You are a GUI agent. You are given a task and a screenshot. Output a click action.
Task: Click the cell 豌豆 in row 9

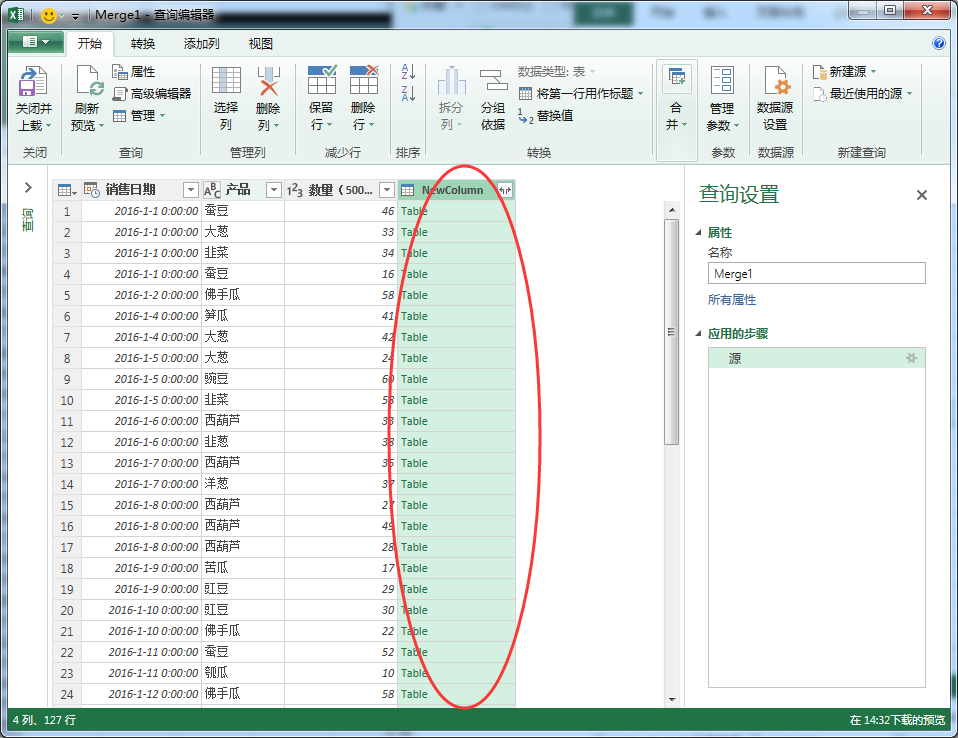click(243, 379)
